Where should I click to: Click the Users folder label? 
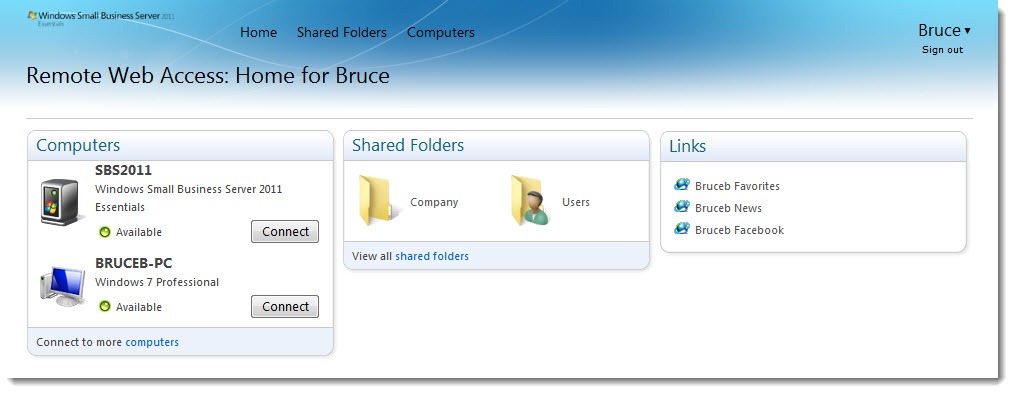(576, 202)
